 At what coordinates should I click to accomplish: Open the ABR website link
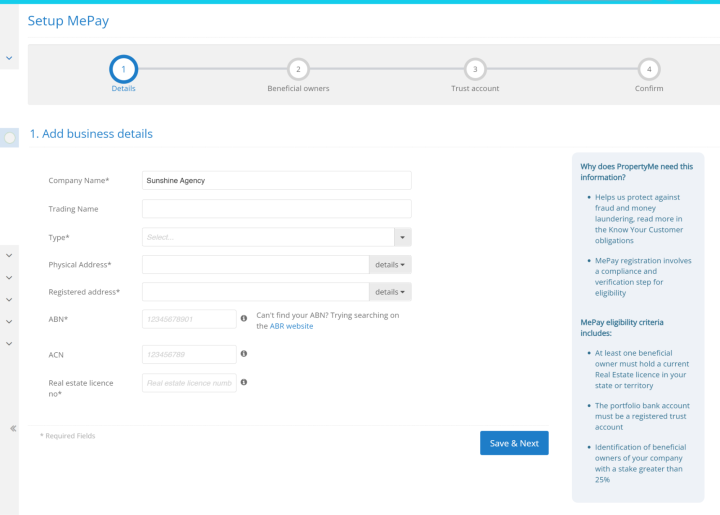(x=292, y=326)
